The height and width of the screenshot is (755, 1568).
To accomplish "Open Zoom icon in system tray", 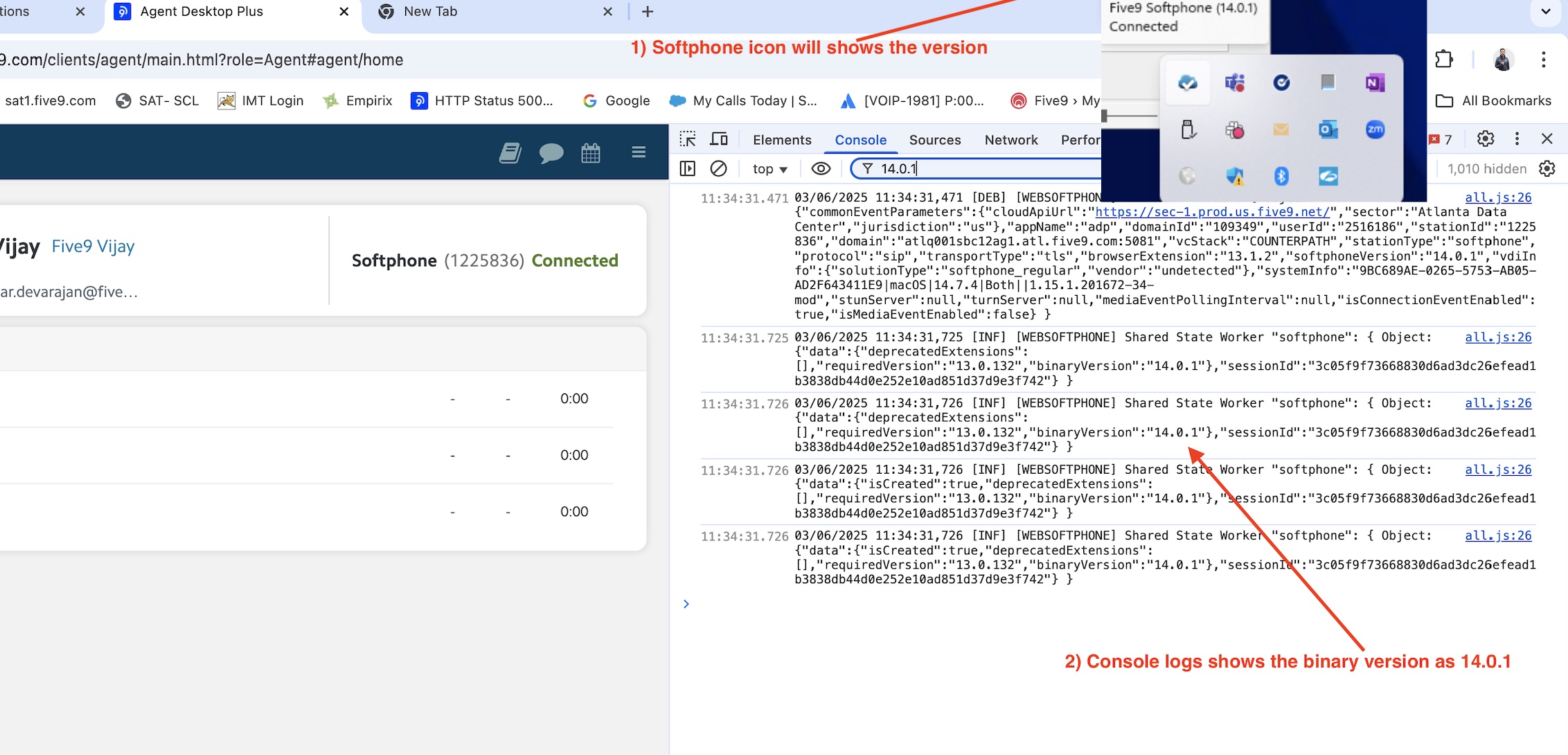I will (1375, 130).
